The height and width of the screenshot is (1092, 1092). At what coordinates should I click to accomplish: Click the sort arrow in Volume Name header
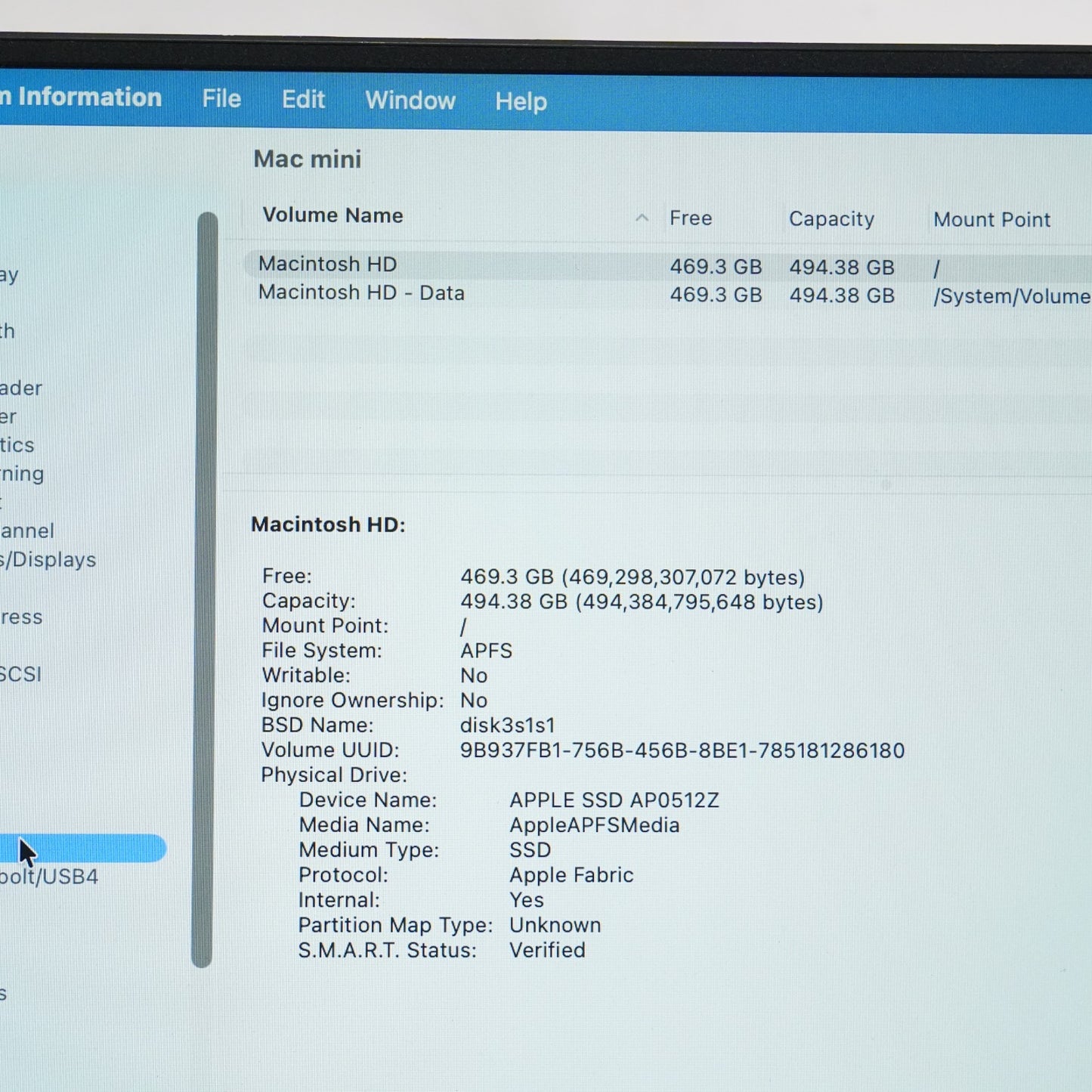coord(642,218)
